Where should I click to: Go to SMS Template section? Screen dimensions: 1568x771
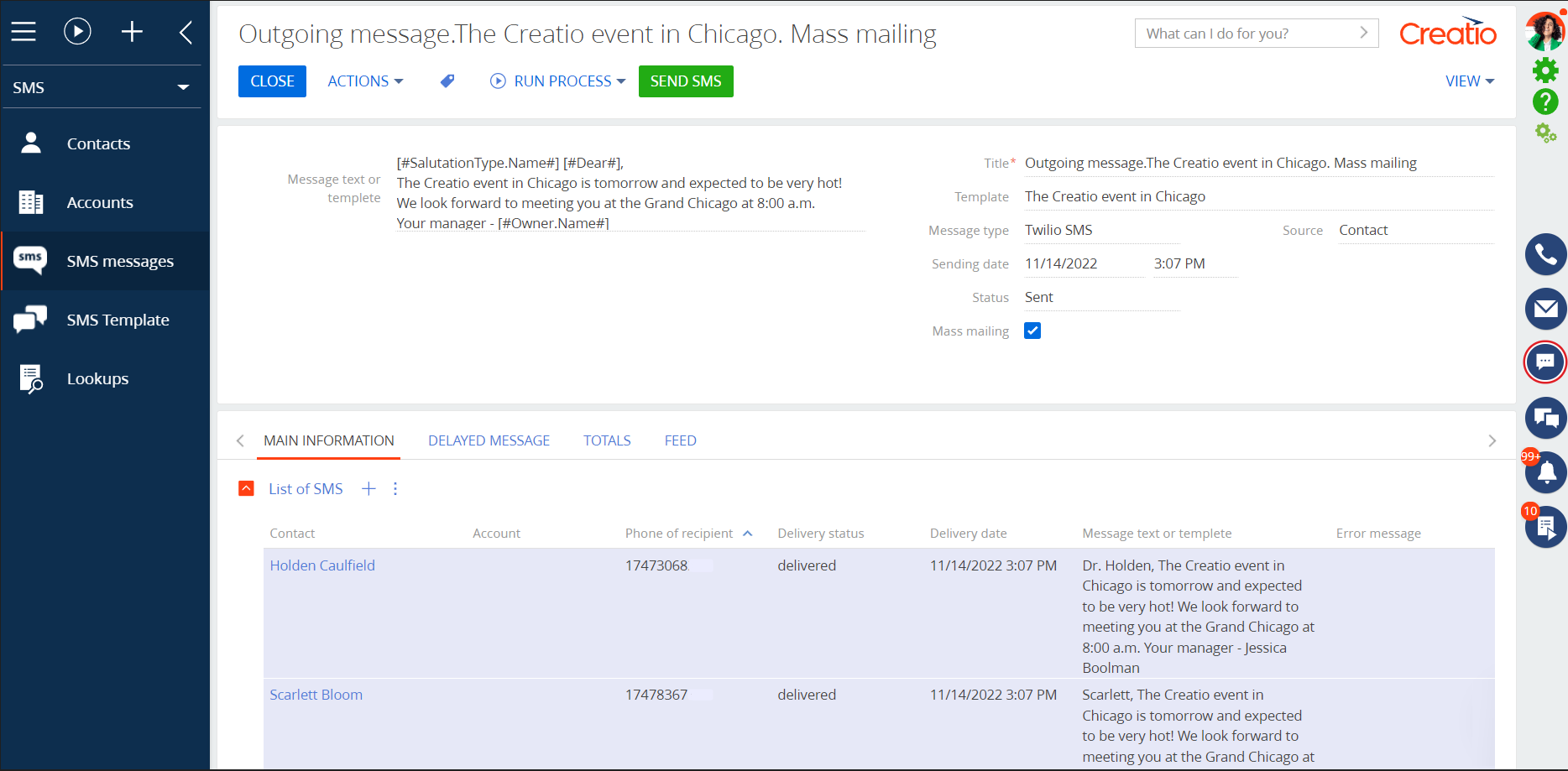tap(118, 320)
